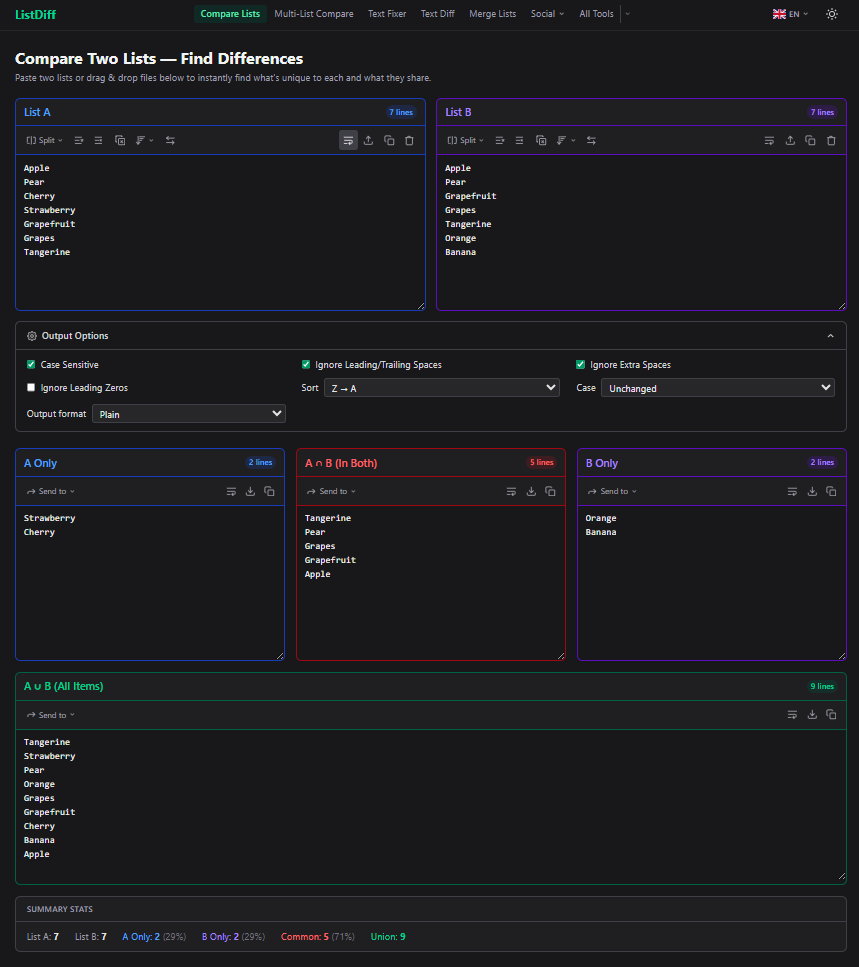Collapse the Output Options section
The height and width of the screenshot is (967, 859).
(x=831, y=336)
